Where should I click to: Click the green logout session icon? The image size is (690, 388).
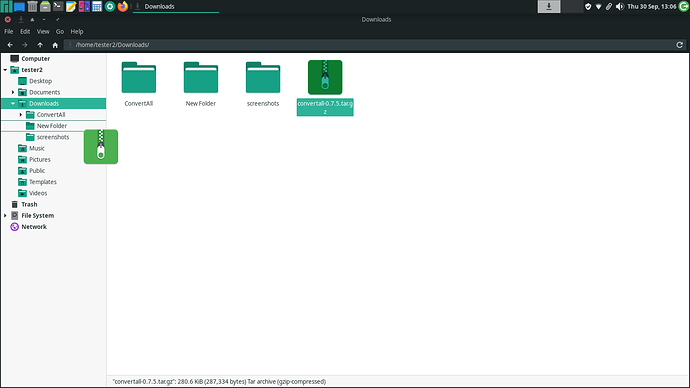click(x=683, y=6)
